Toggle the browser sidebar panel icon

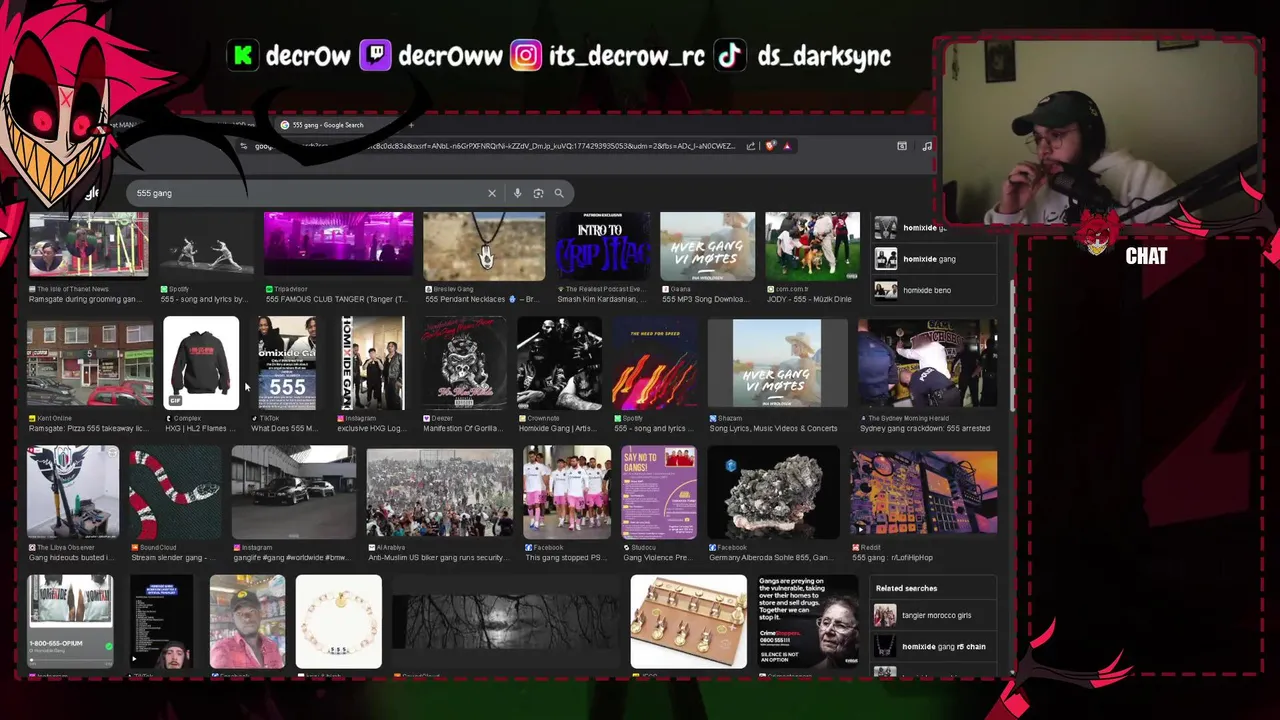click(x=901, y=146)
